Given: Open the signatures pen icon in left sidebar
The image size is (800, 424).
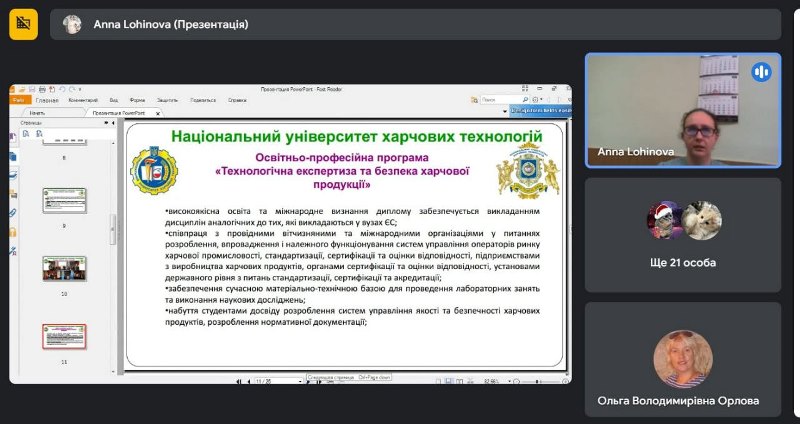Looking at the screenshot, I should 13,251.
